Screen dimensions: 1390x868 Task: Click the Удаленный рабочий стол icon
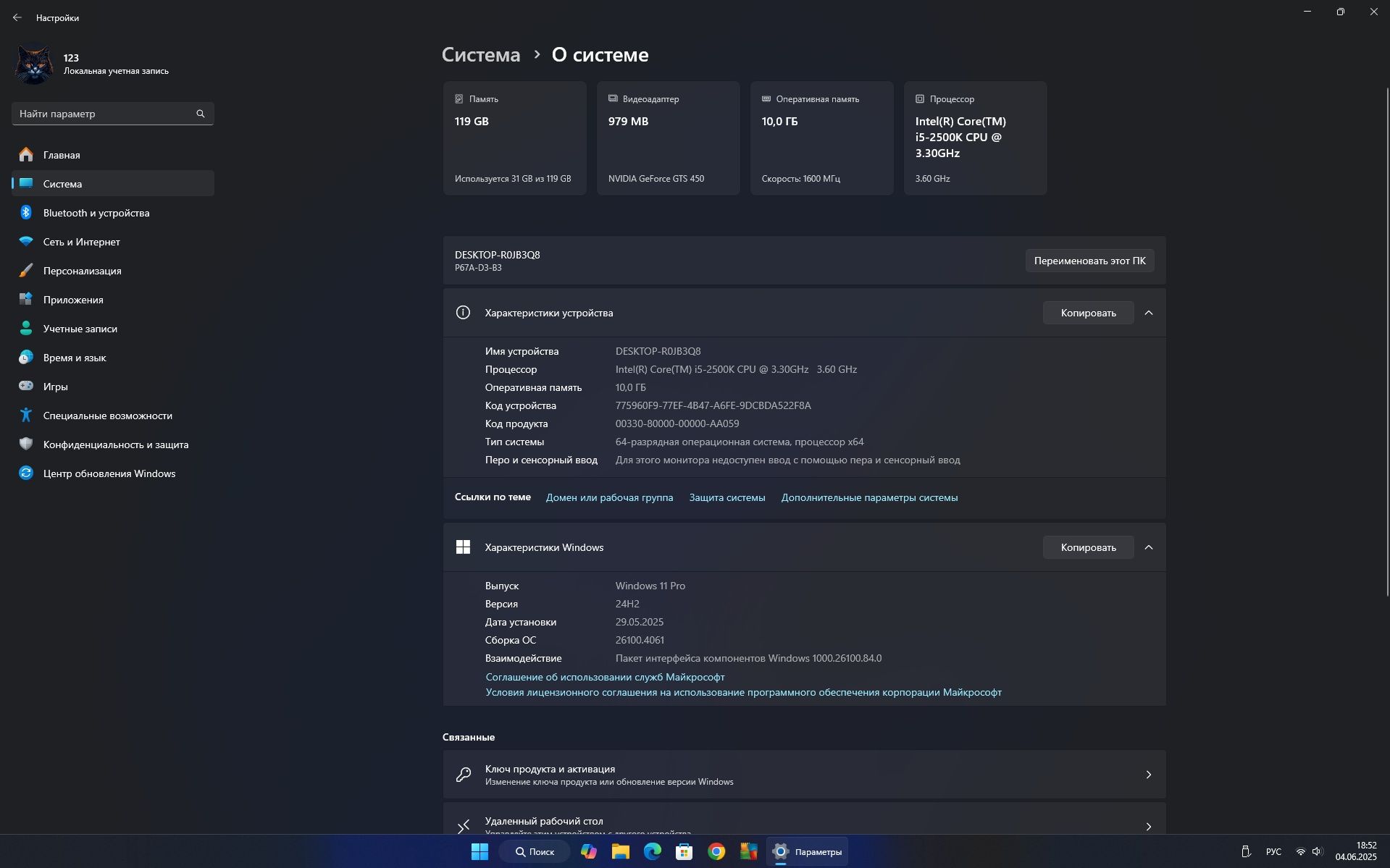(464, 826)
